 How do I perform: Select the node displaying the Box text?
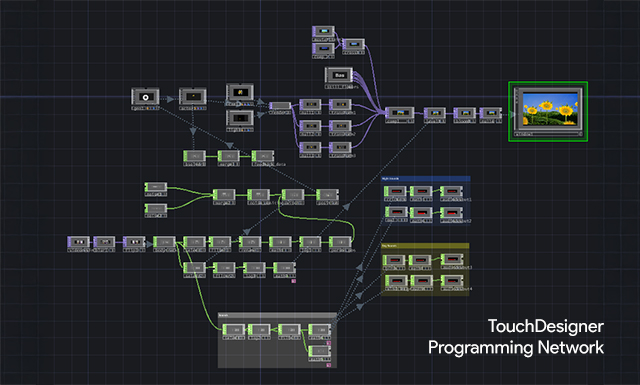339,76
